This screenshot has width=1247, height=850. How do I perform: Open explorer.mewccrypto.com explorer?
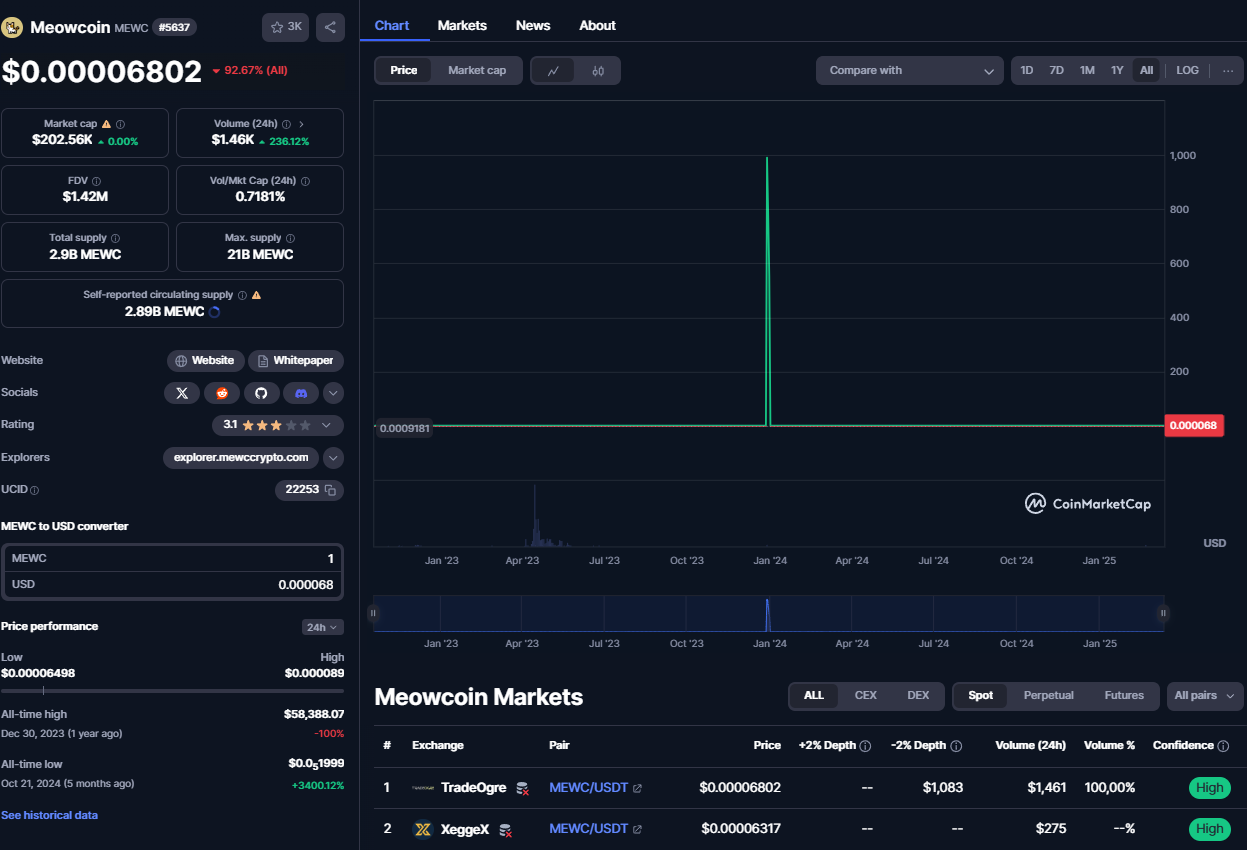pyautogui.click(x=241, y=457)
